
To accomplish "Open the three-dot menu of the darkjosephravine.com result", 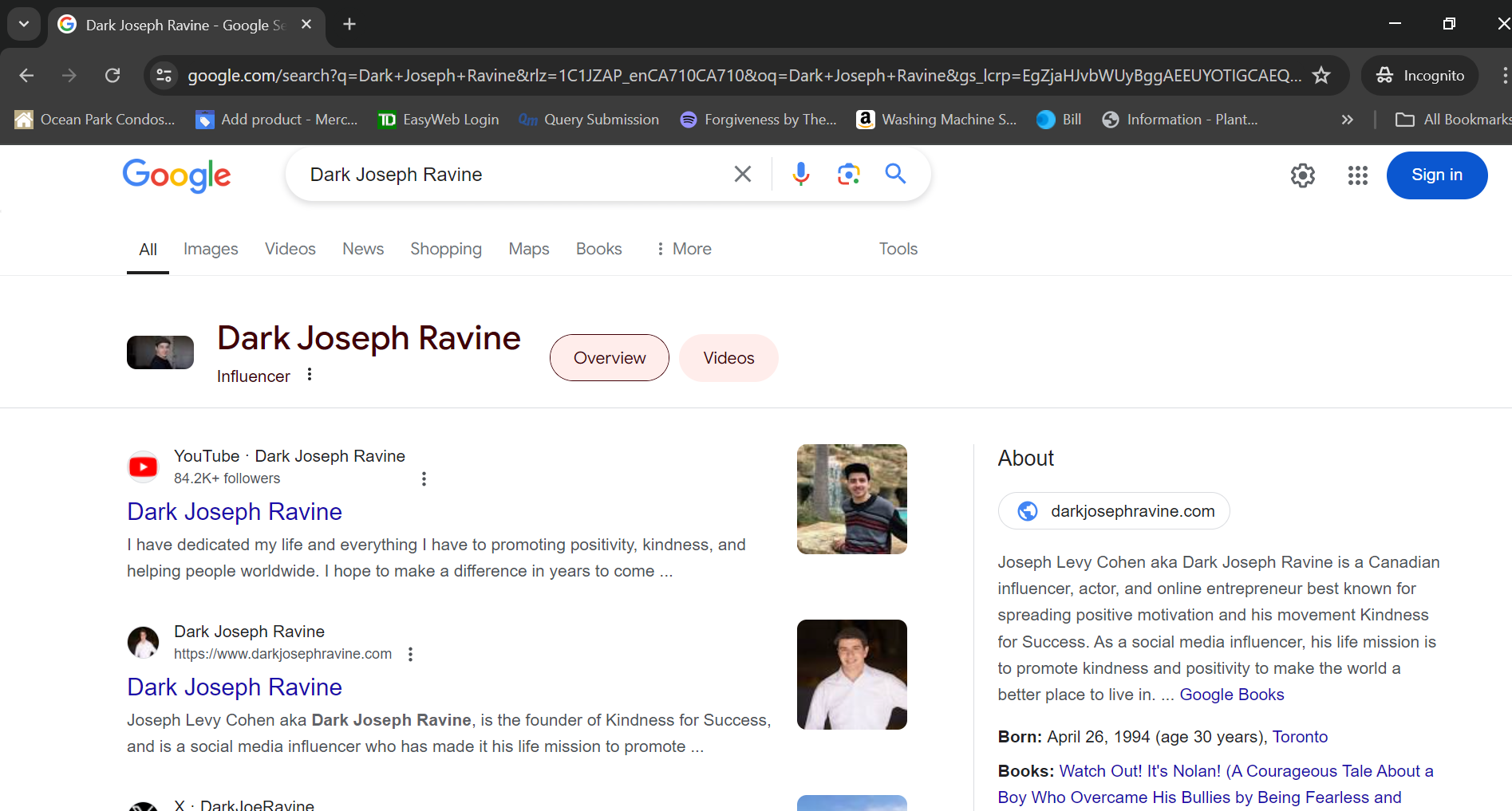I will click(410, 654).
